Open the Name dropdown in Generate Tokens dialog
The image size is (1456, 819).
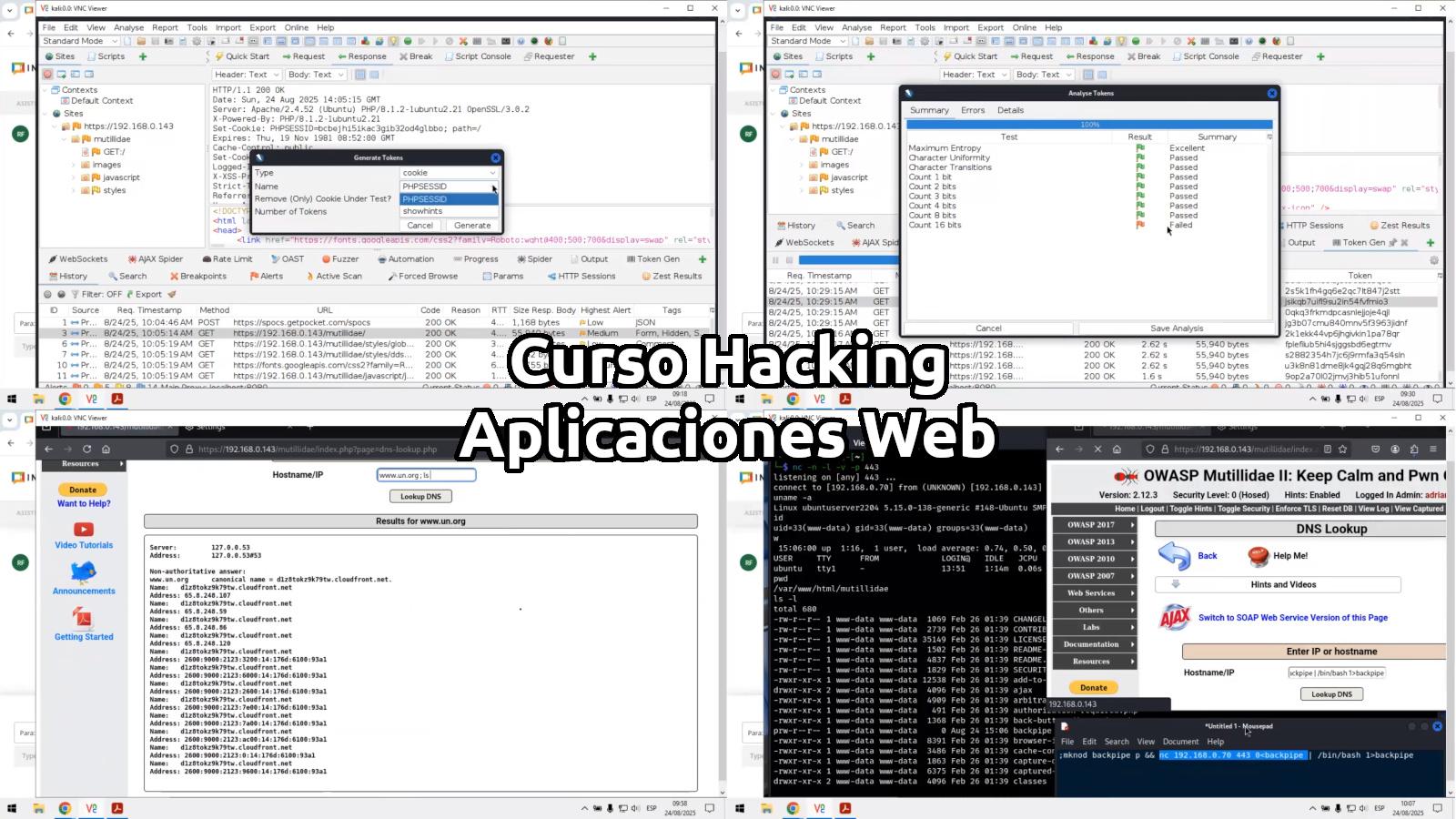[450, 187]
